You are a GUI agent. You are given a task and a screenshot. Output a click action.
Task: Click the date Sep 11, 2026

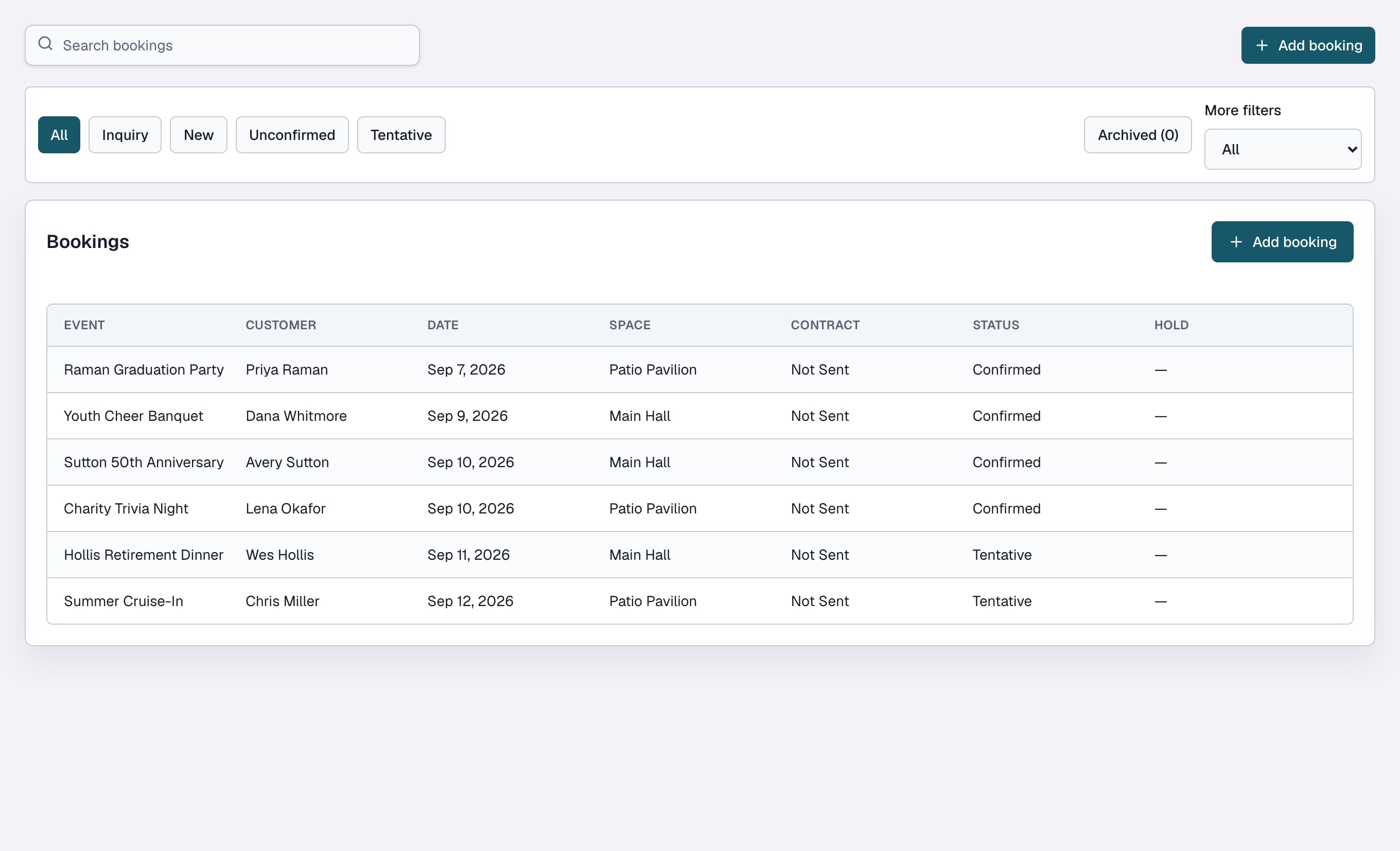click(468, 555)
